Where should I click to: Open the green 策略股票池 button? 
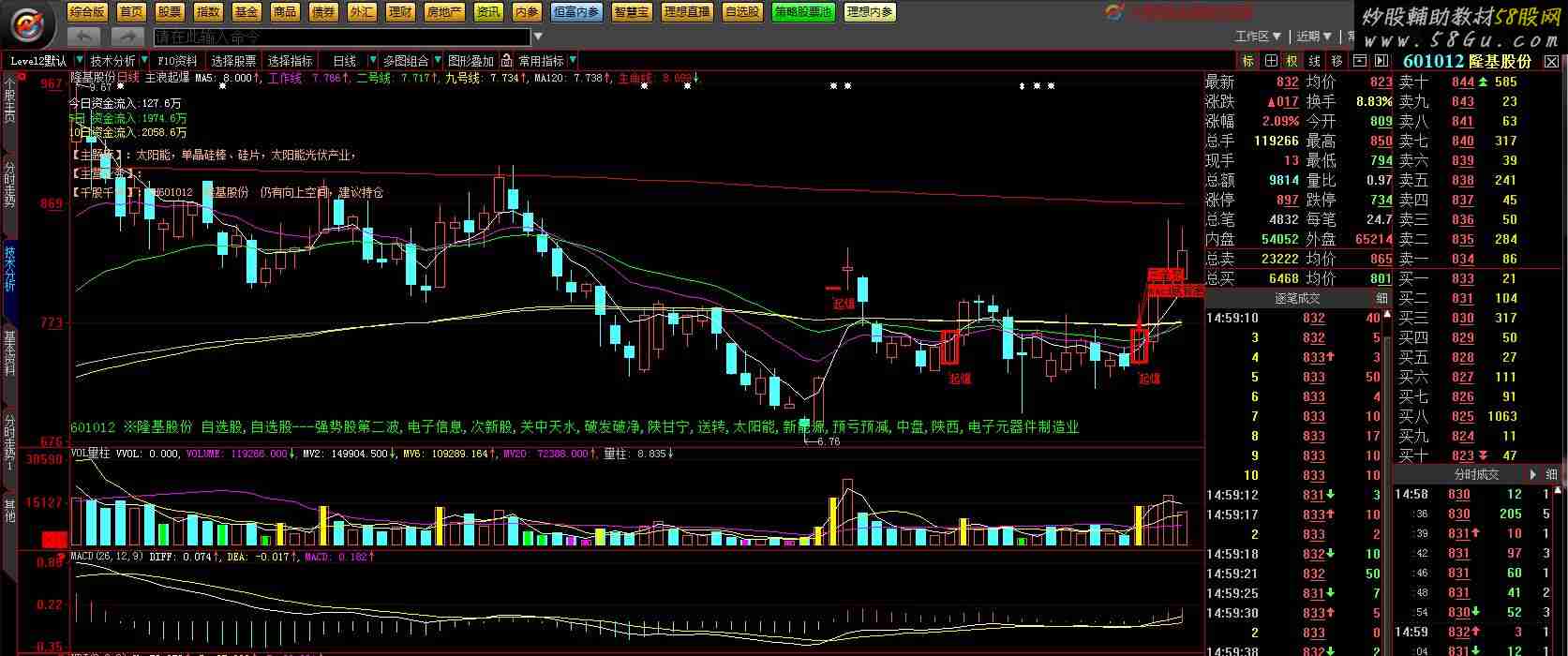[x=803, y=12]
